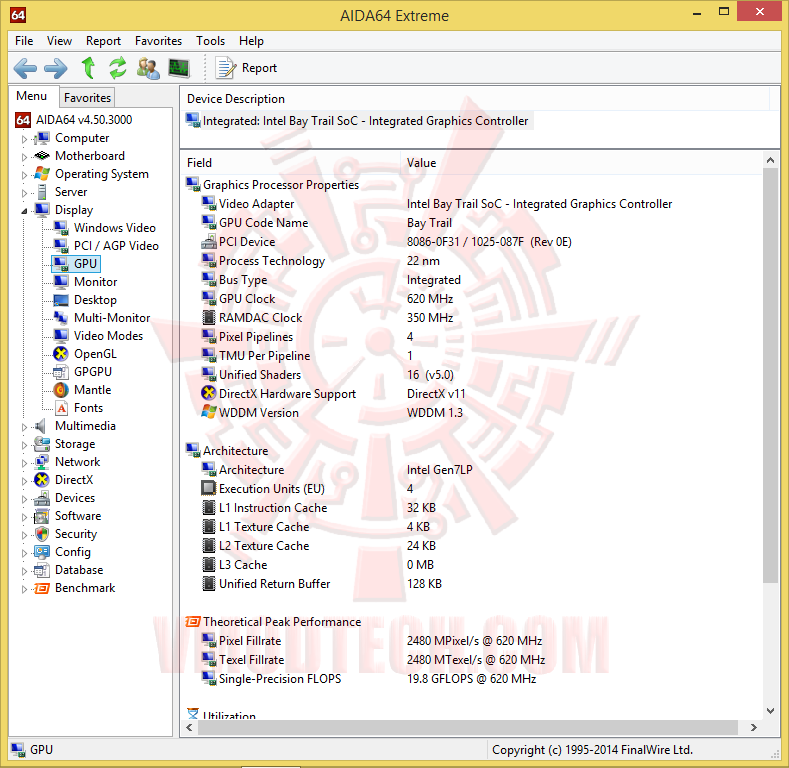Expand the Multimedia tree node
Image resolution: width=789 pixels, height=768 pixels.
(24, 427)
